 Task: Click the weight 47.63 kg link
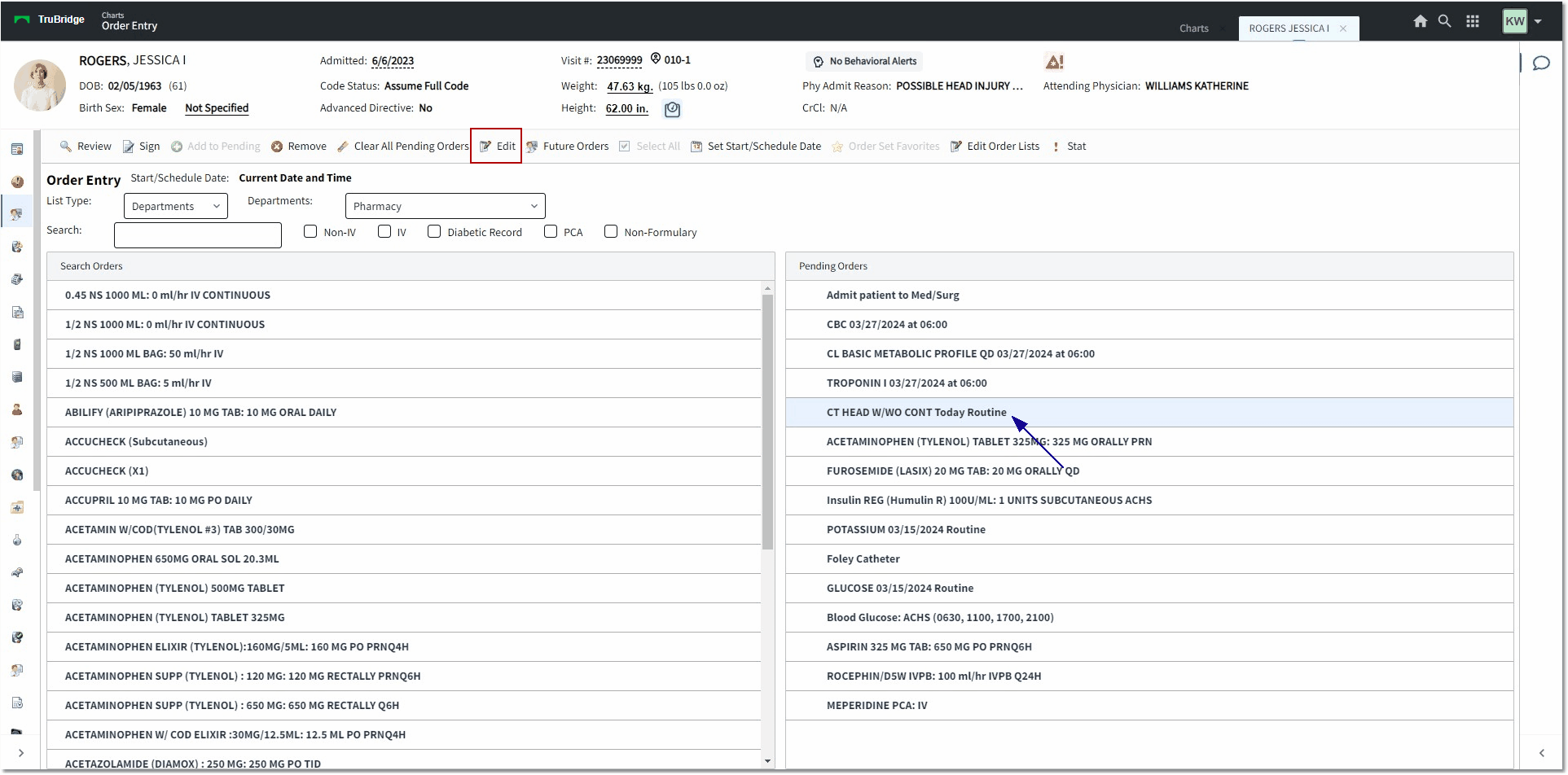(630, 86)
